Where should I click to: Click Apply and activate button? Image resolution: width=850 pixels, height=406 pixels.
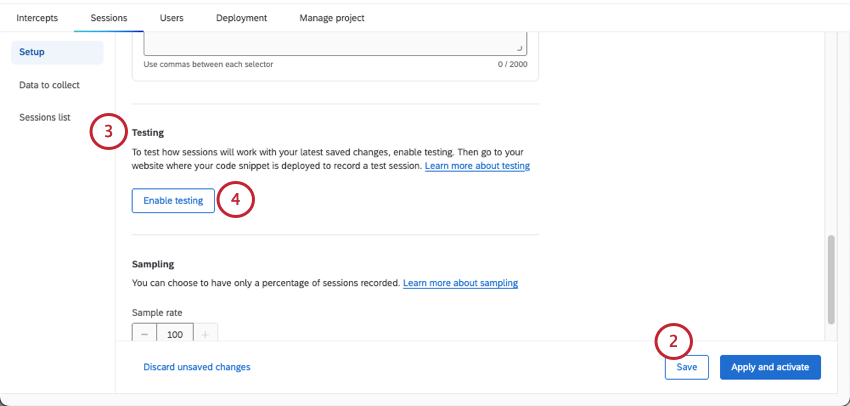pos(770,367)
